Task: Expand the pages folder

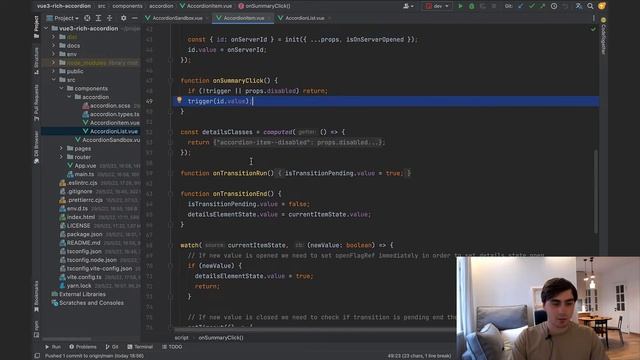Action: click(61, 148)
